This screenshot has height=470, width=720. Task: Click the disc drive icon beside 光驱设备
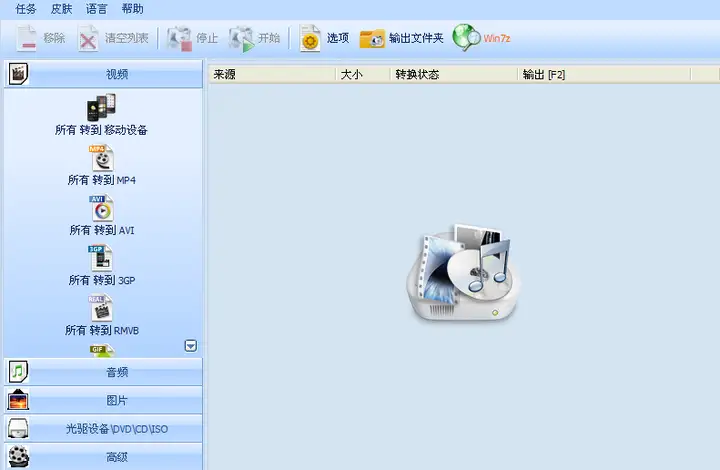pos(18,429)
